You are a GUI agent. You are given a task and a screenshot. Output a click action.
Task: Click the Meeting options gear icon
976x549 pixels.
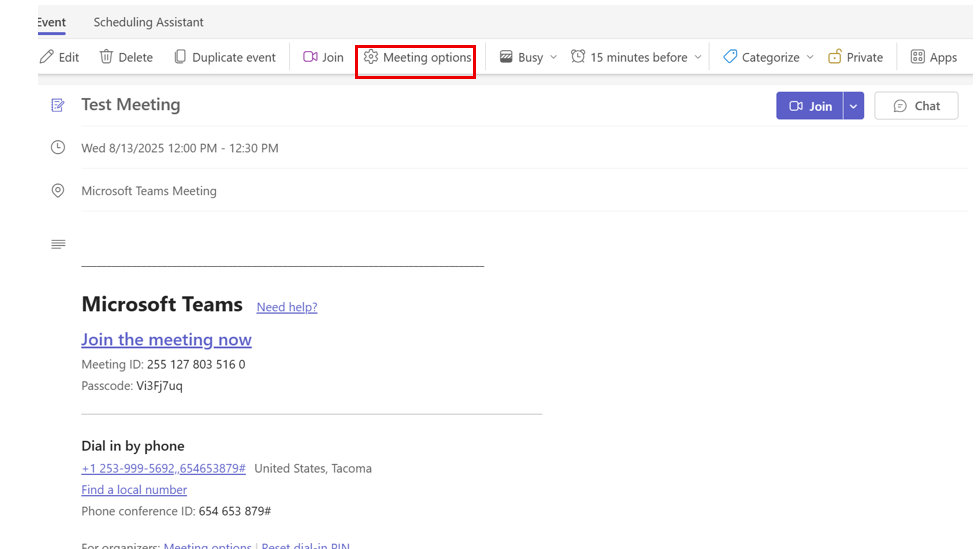point(371,57)
